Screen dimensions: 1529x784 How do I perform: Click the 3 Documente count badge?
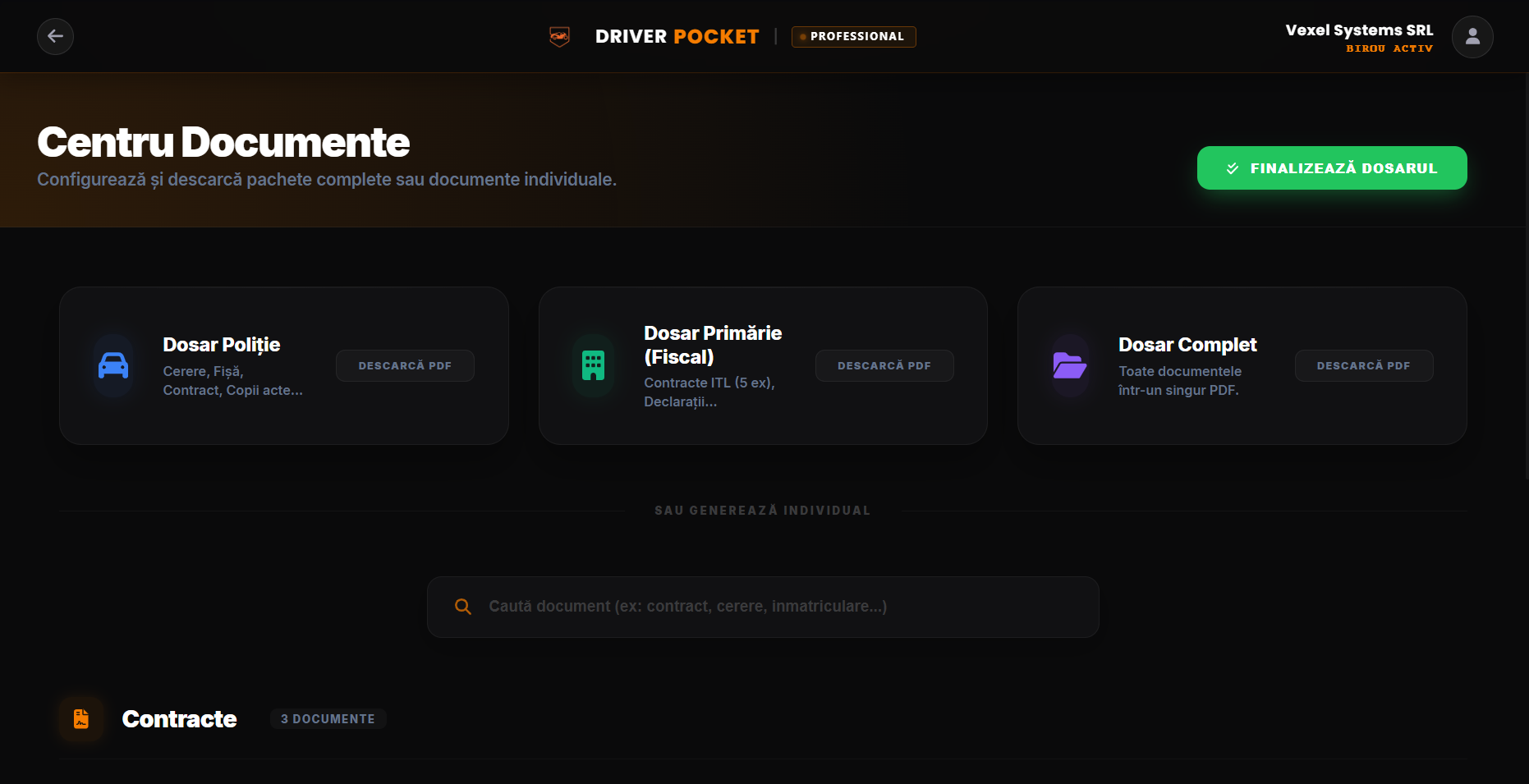(x=328, y=719)
